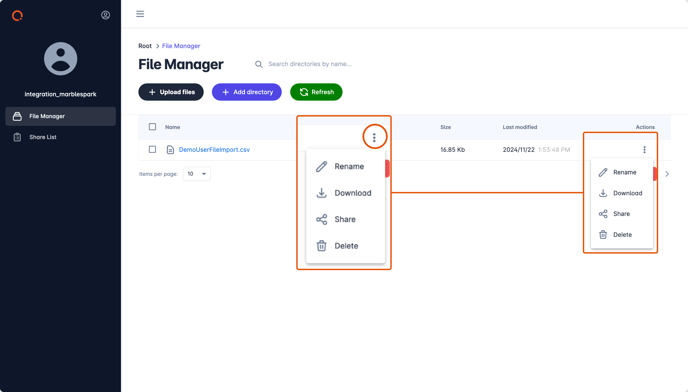Click the file icon beside DemoUserFileImport.csv
Screen dimensions: 688x392
(x=170, y=150)
